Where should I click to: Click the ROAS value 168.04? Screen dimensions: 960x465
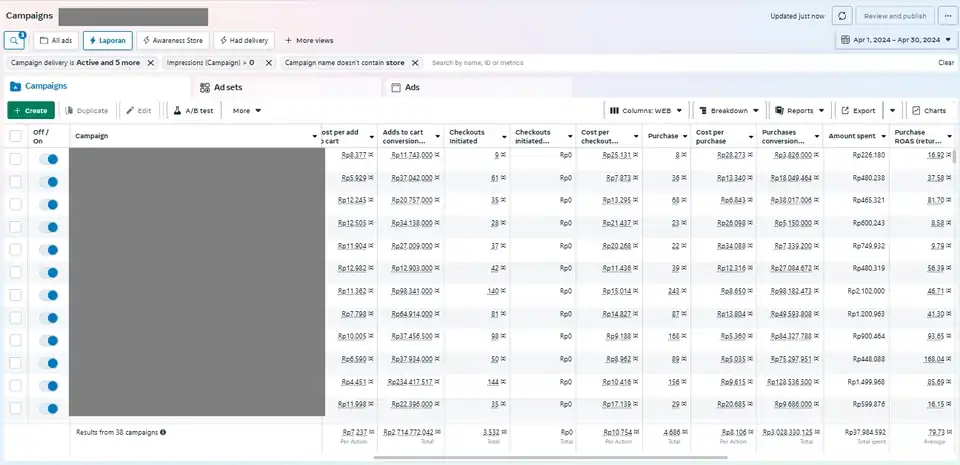pyautogui.click(x=935, y=359)
